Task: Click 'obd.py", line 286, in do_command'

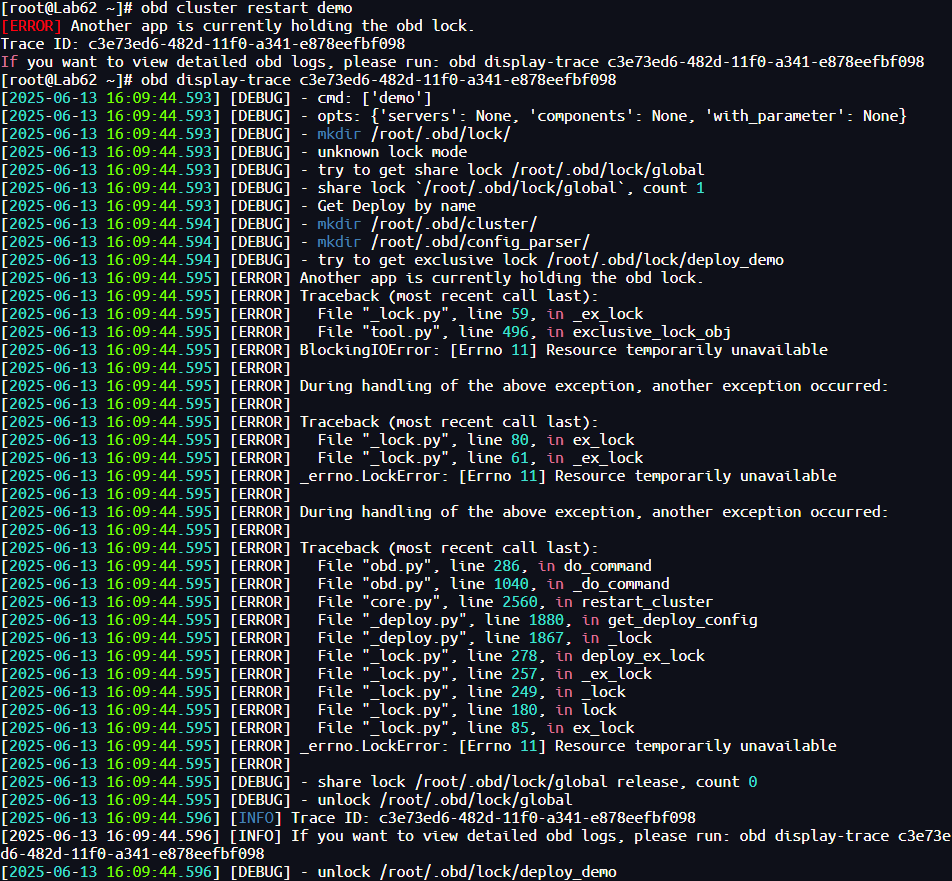Action: point(484,566)
